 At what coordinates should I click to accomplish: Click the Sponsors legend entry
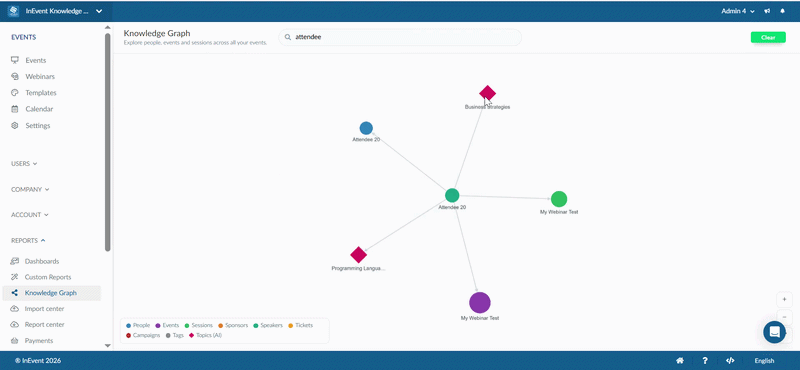pyautogui.click(x=233, y=326)
